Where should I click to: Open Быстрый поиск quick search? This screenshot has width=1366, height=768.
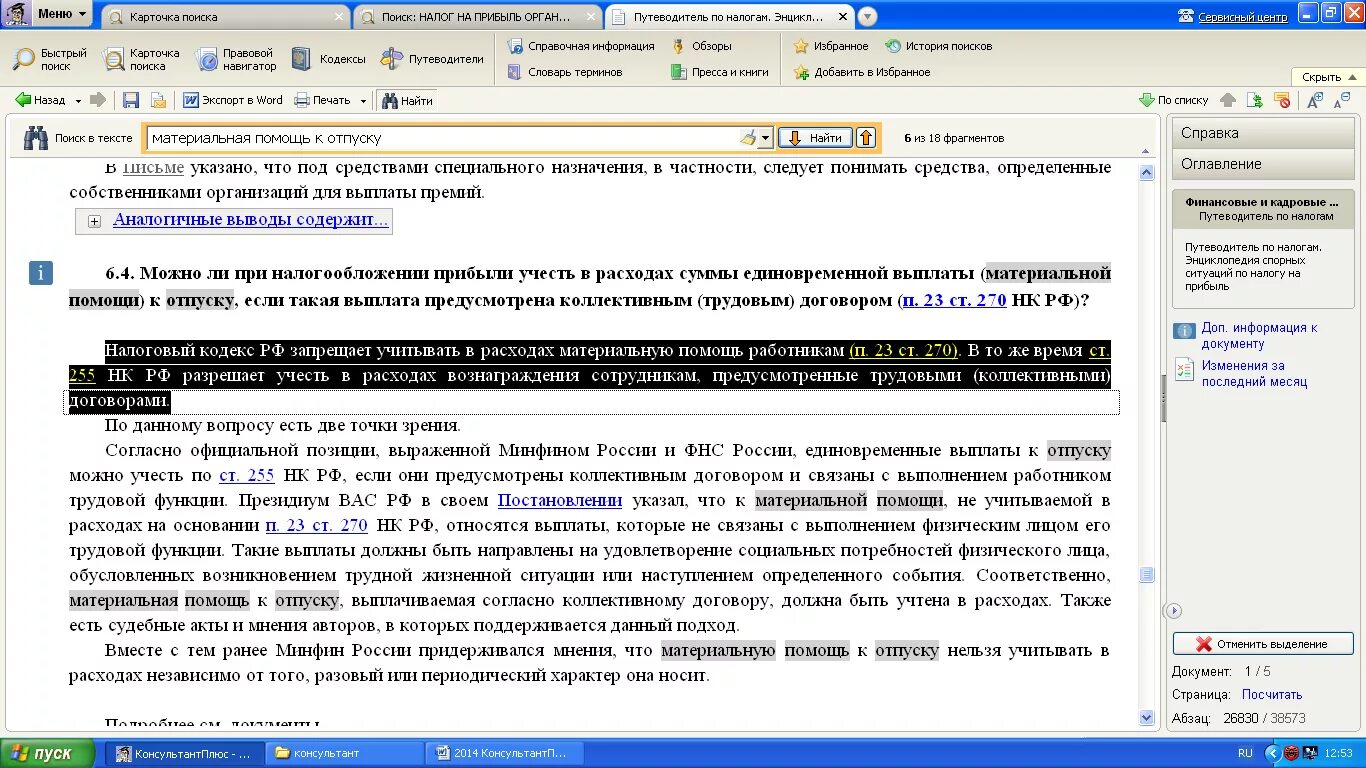click(x=50, y=59)
